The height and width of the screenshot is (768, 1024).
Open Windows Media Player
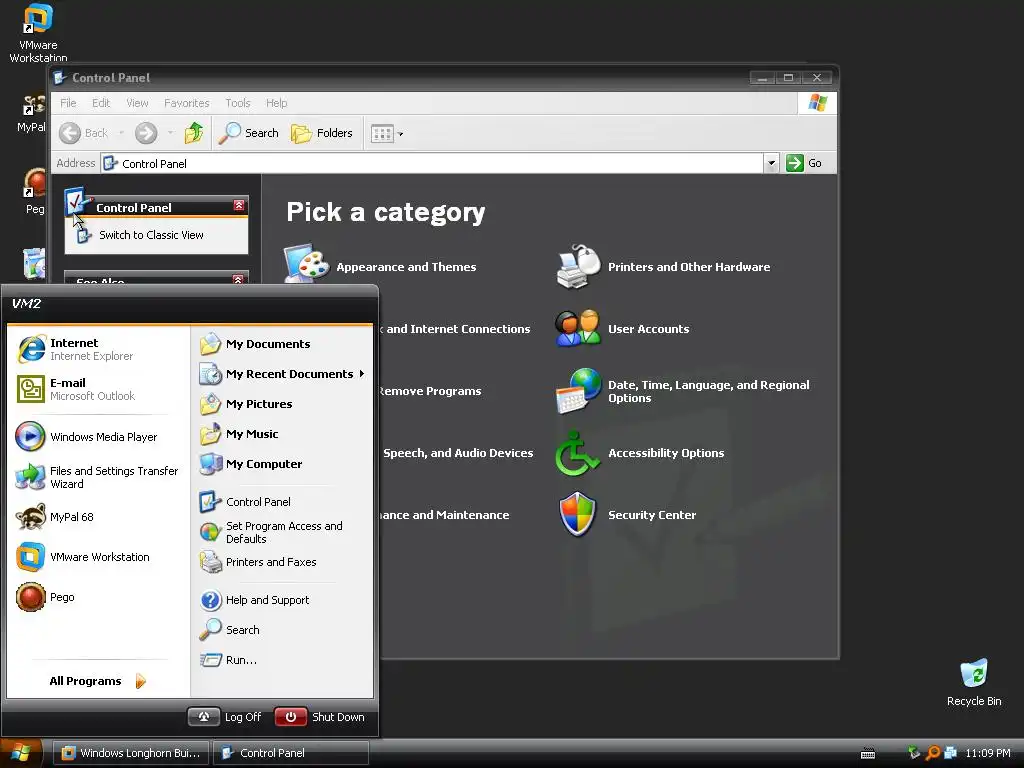click(98, 437)
